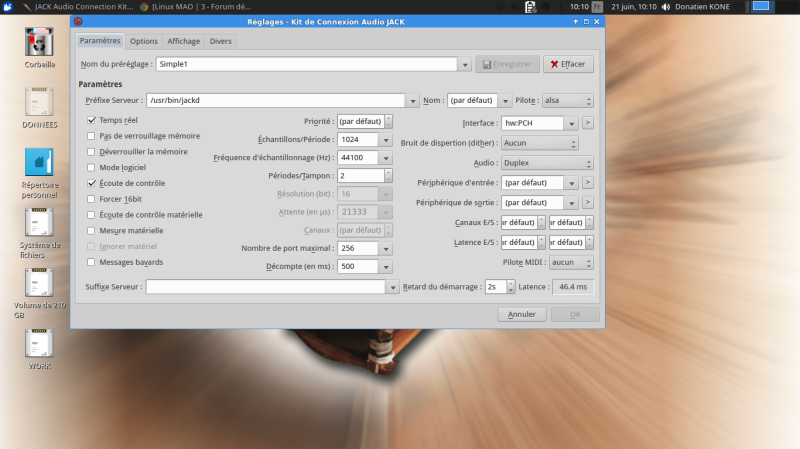The height and width of the screenshot is (449, 800).
Task: Switch to the Affichage tab
Action: click(x=184, y=41)
